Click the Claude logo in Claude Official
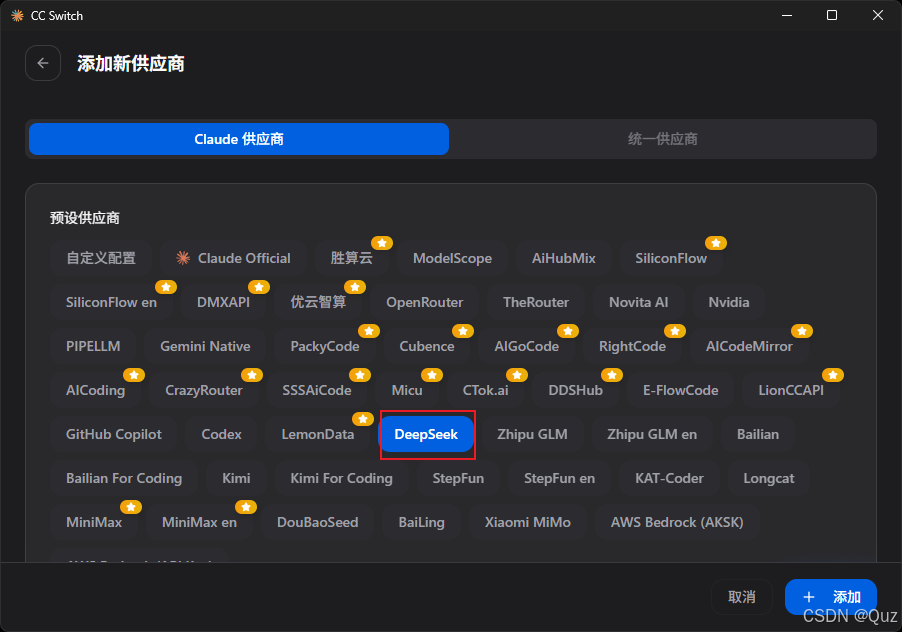 183,258
